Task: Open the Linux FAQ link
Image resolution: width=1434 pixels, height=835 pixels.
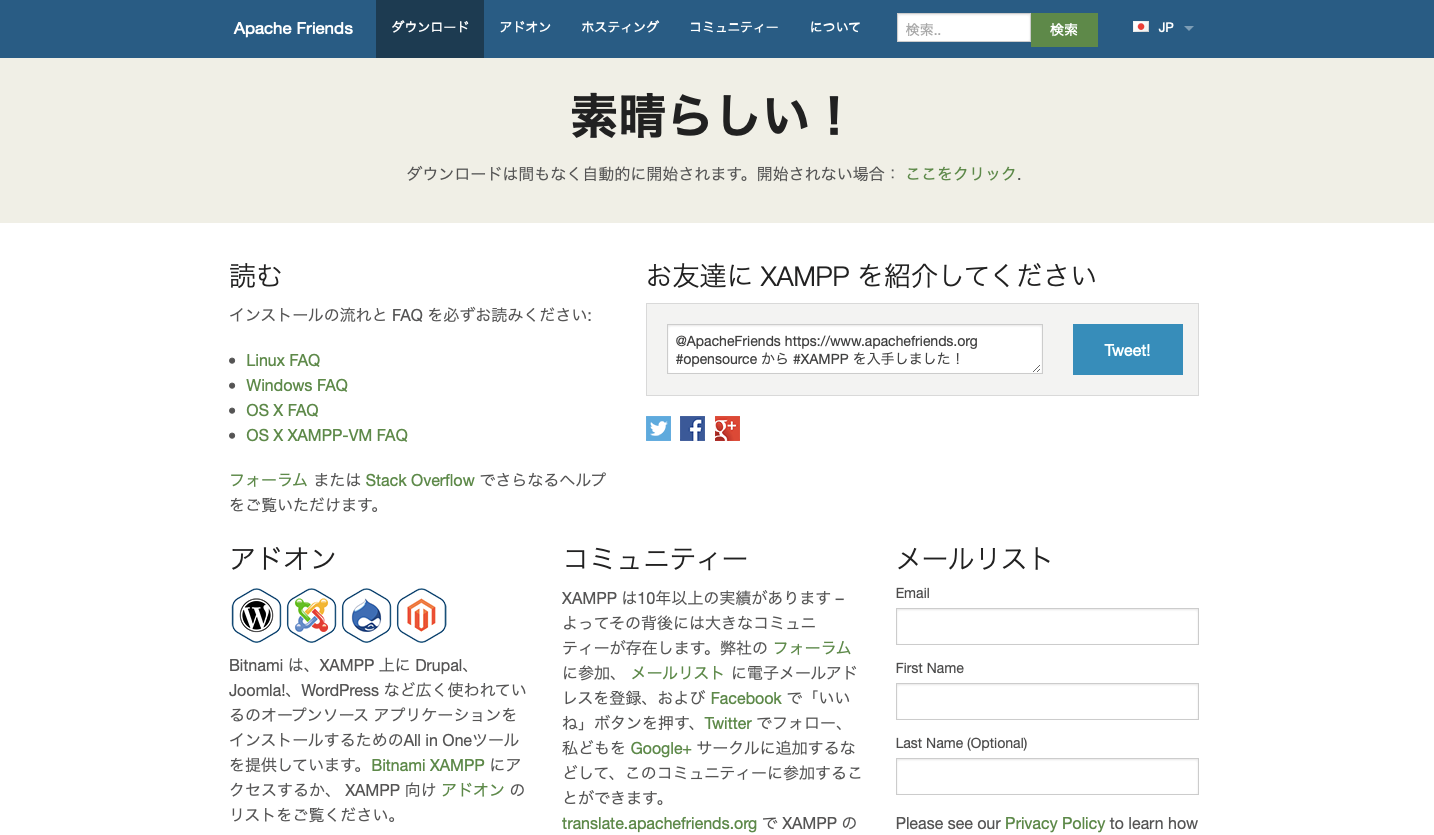Action: coord(283,360)
